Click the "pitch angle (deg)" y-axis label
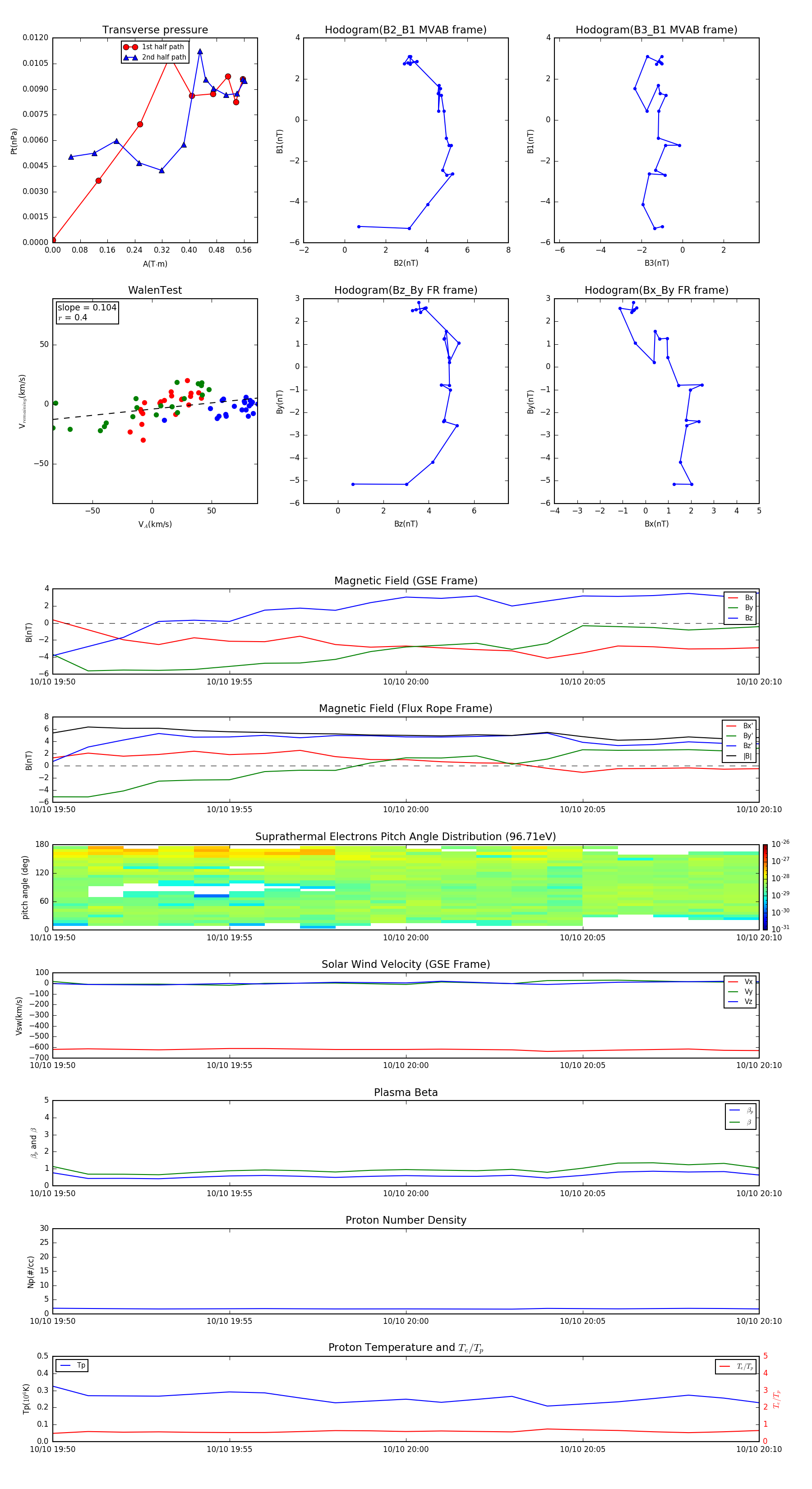The width and height of the screenshot is (812, 1489). [25, 887]
